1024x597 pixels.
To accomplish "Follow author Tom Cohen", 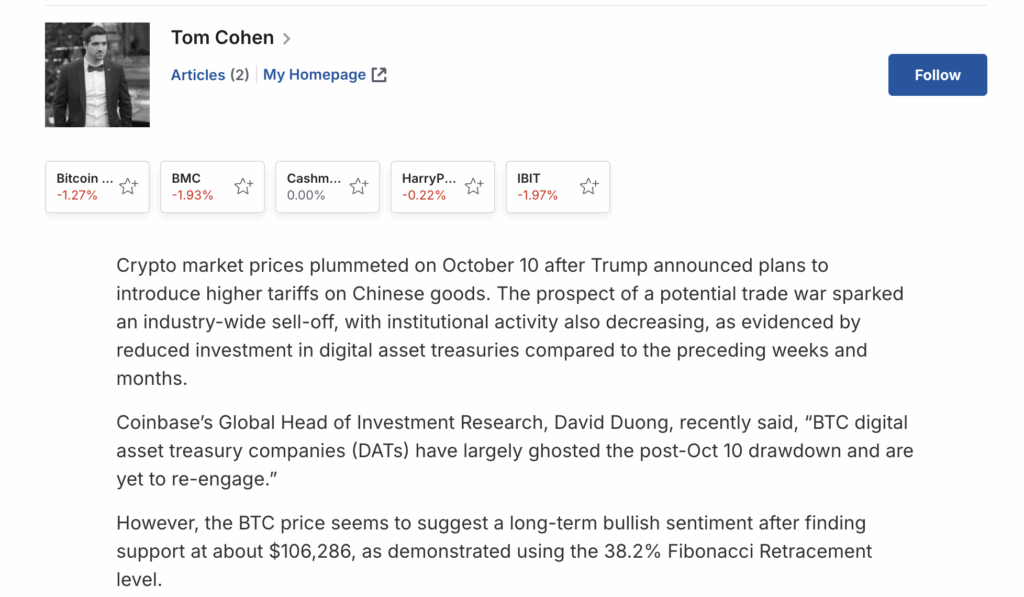I will tap(937, 75).
